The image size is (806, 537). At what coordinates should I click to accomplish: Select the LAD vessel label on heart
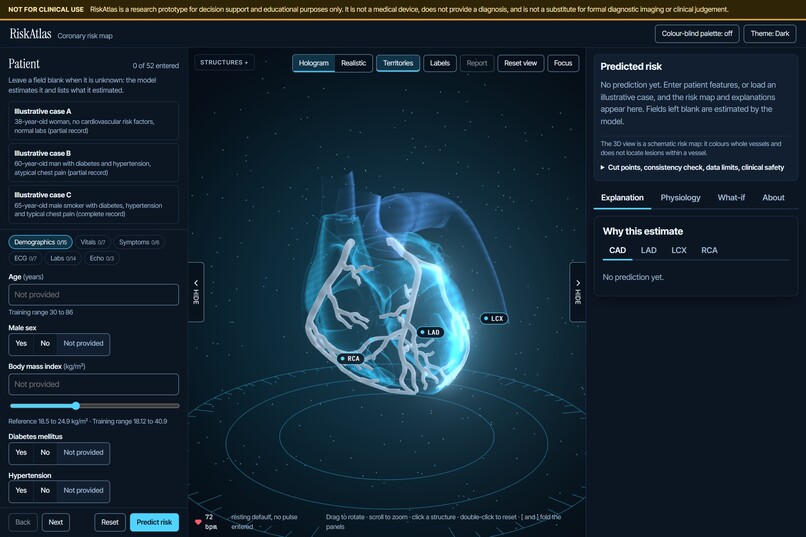430,332
